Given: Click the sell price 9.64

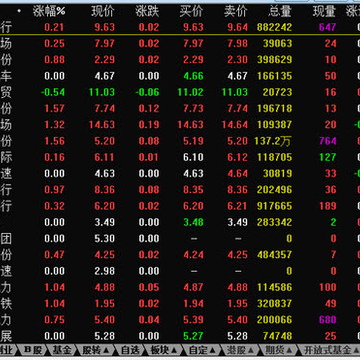Looking at the screenshot, I should (x=237, y=27).
